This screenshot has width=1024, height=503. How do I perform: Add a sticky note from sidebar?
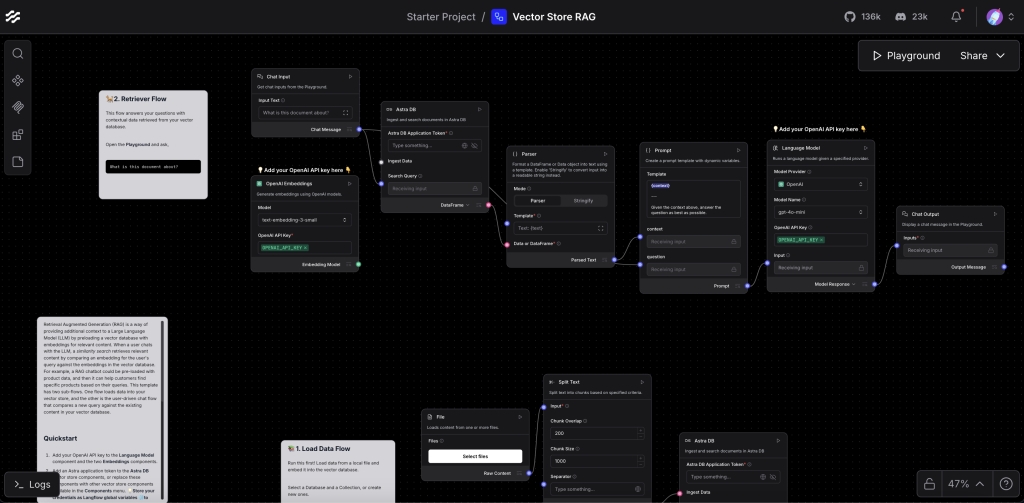click(x=18, y=161)
